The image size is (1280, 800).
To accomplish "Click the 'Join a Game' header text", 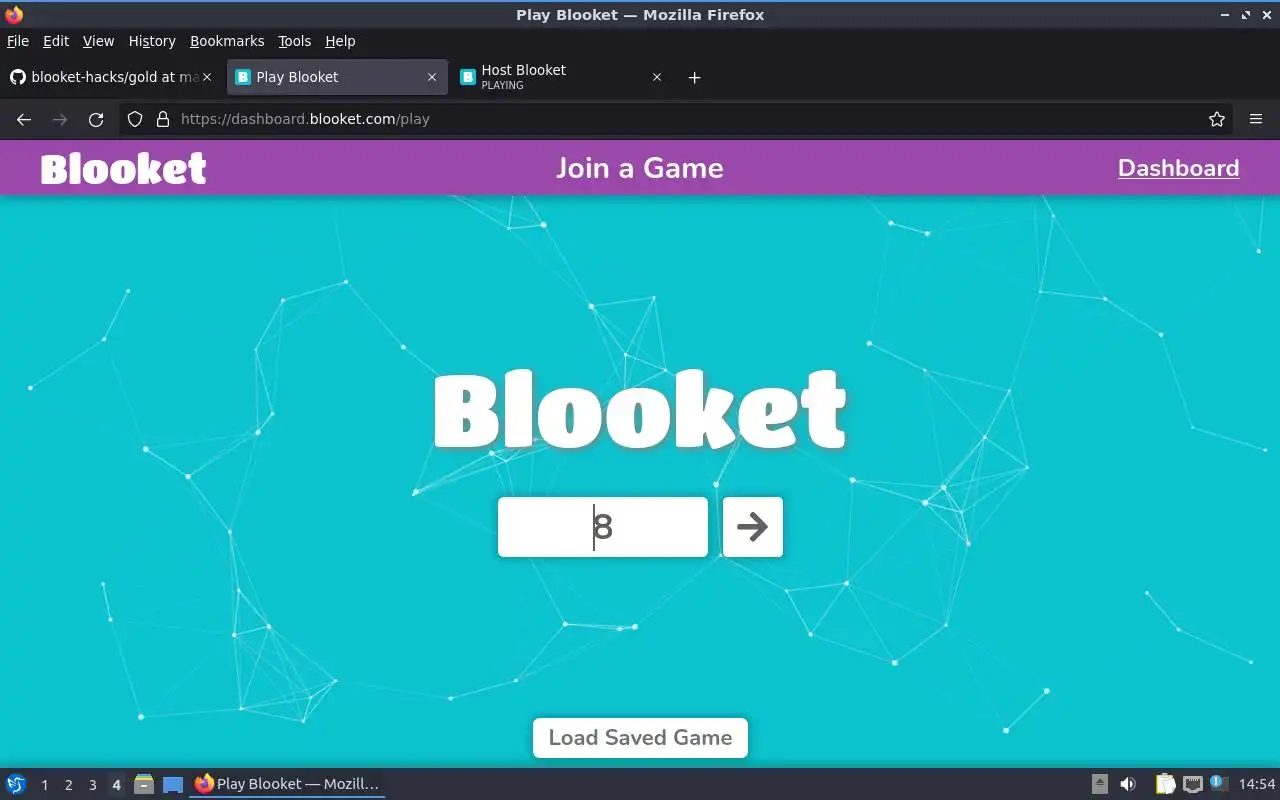I will tap(640, 168).
